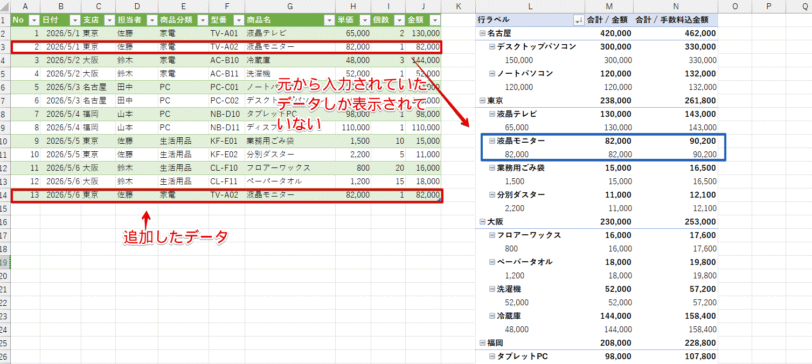
Task: Collapse the 名古屋 pivot group
Action: 483,33
